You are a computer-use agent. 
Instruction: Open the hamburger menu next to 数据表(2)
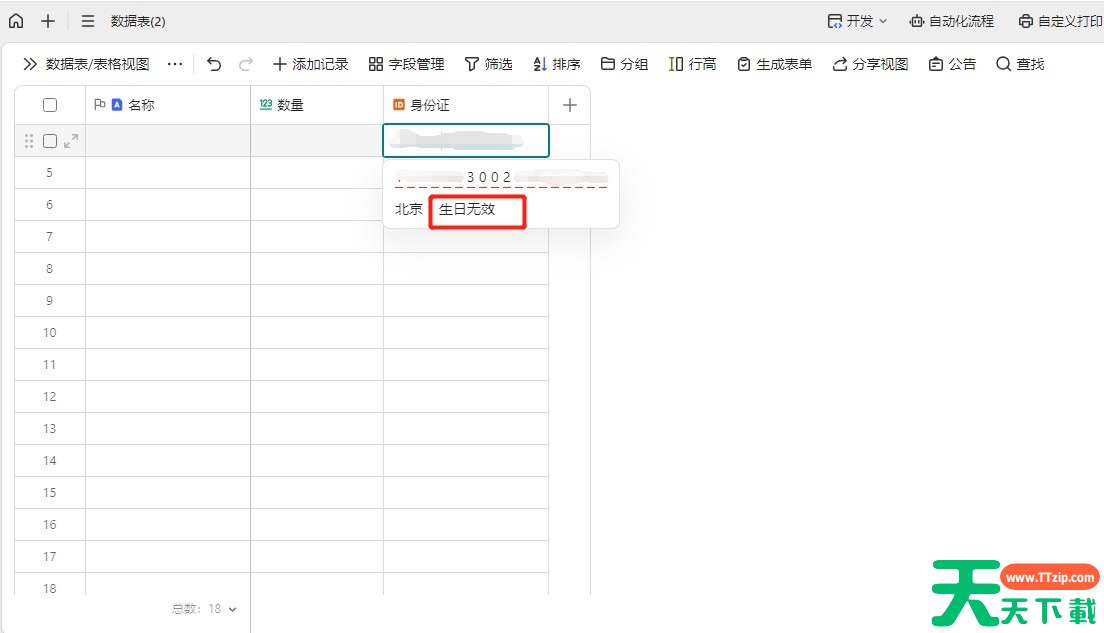pyautogui.click(x=88, y=21)
